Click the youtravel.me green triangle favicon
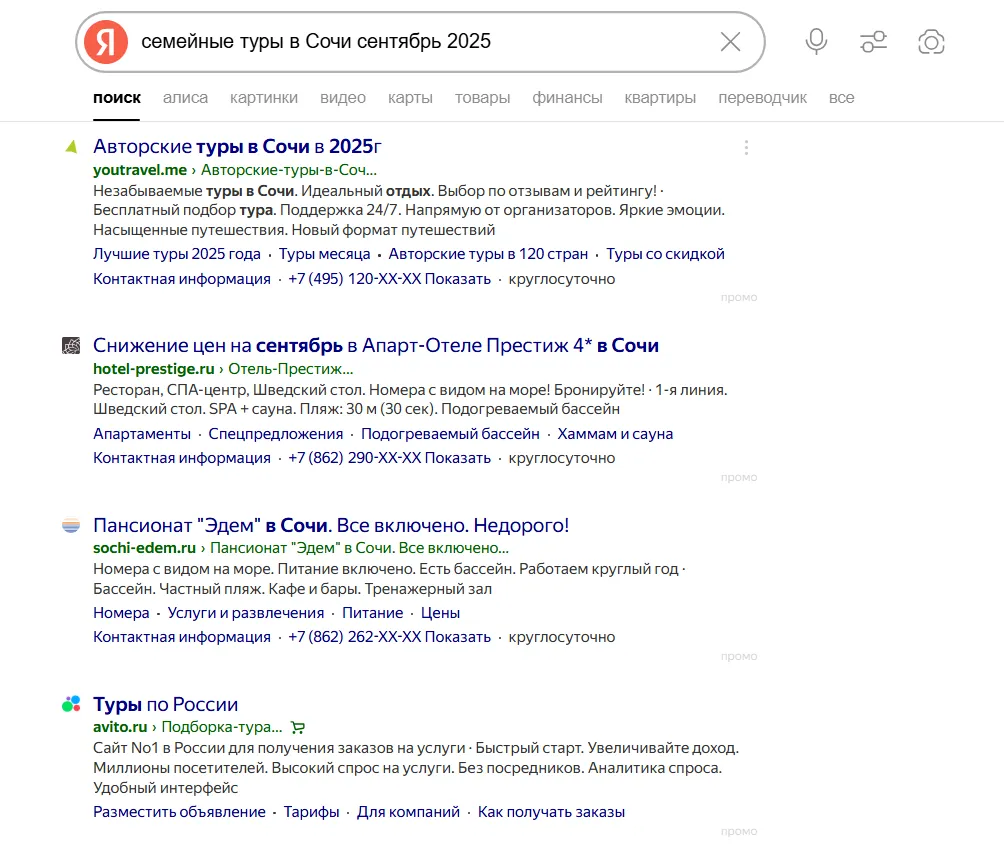Viewport: 1004px width, 856px height. 71,147
